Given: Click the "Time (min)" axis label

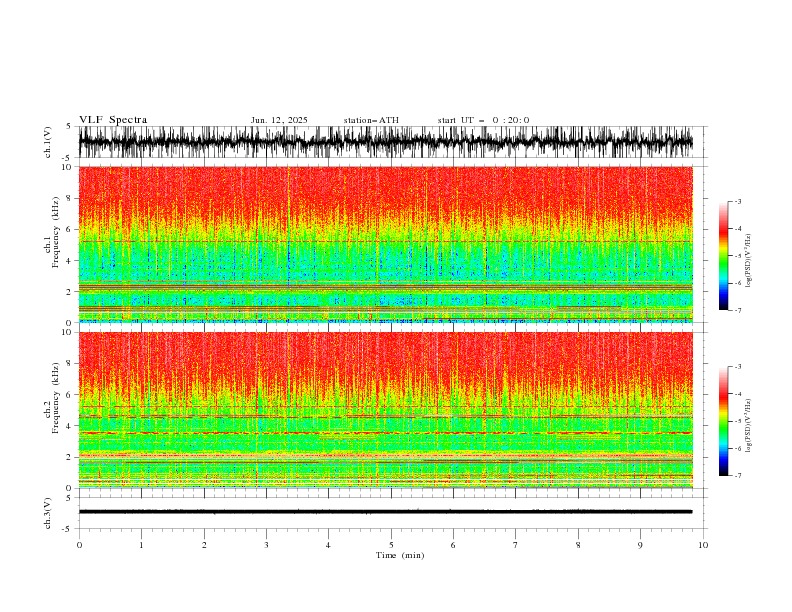Looking at the screenshot, I should [x=400, y=555].
